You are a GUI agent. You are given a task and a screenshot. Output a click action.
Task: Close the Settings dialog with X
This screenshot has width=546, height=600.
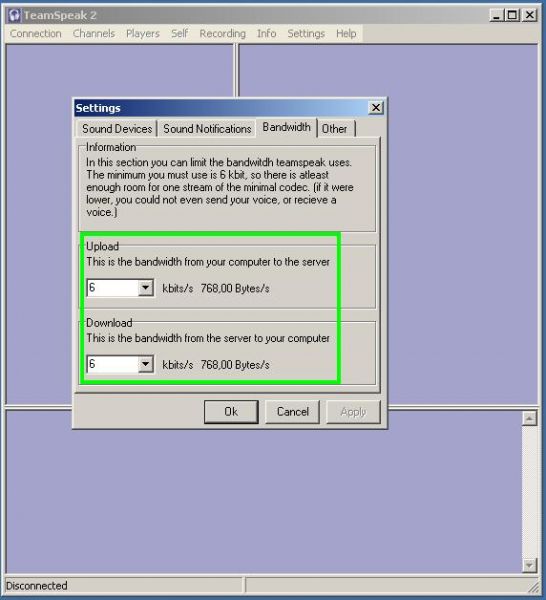pos(376,108)
